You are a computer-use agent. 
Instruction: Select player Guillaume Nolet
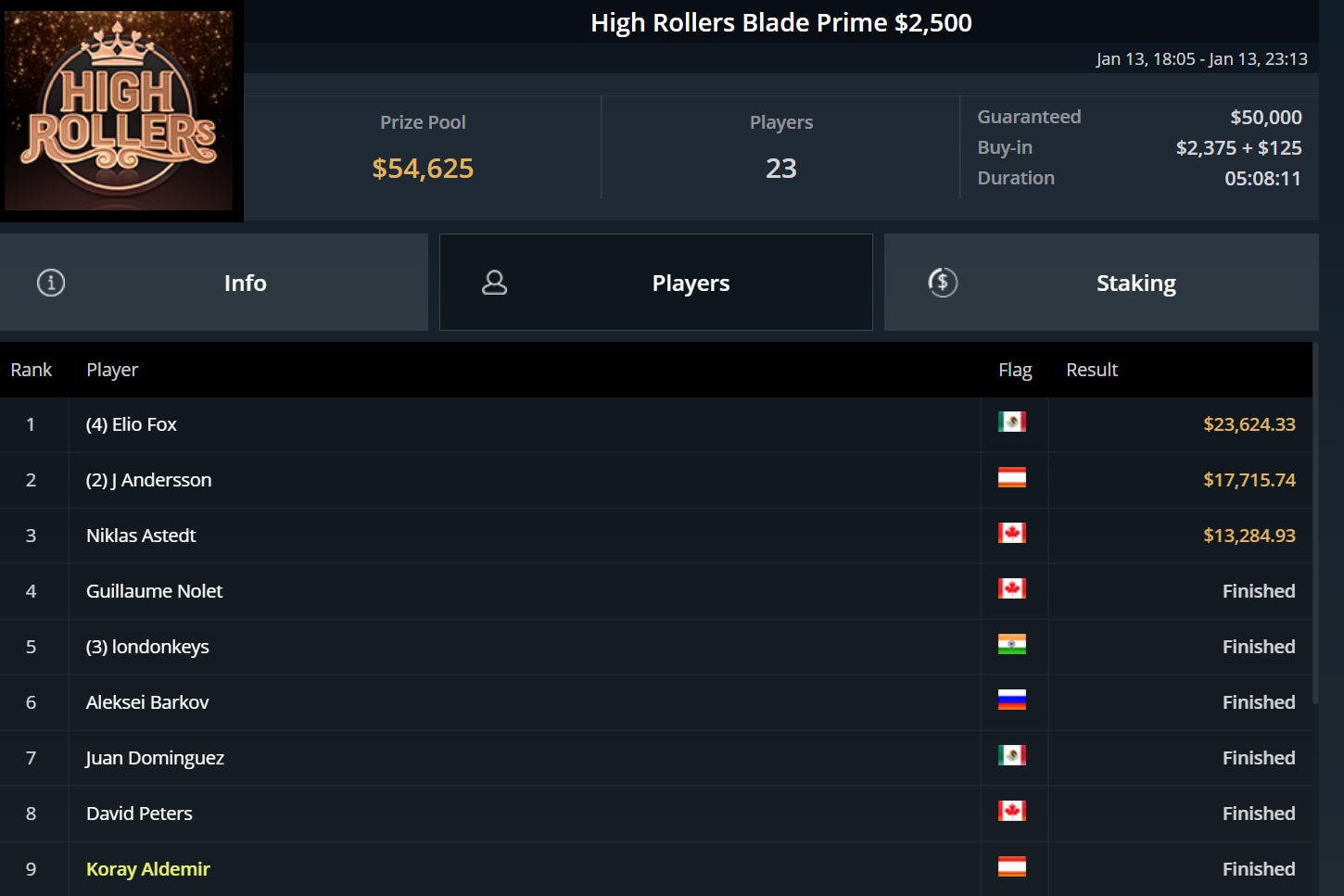(x=155, y=591)
